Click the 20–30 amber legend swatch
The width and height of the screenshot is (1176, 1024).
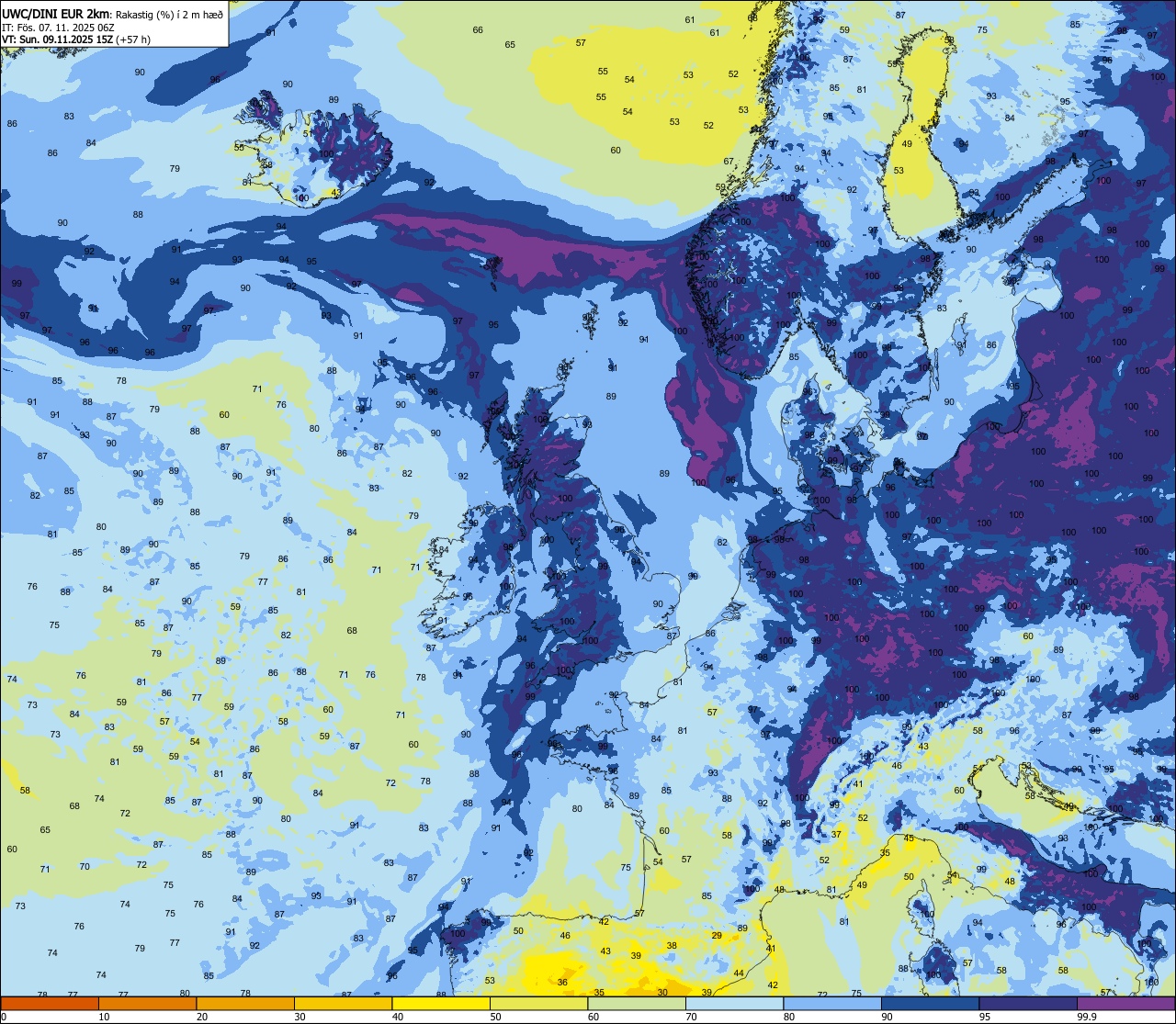click(245, 1004)
